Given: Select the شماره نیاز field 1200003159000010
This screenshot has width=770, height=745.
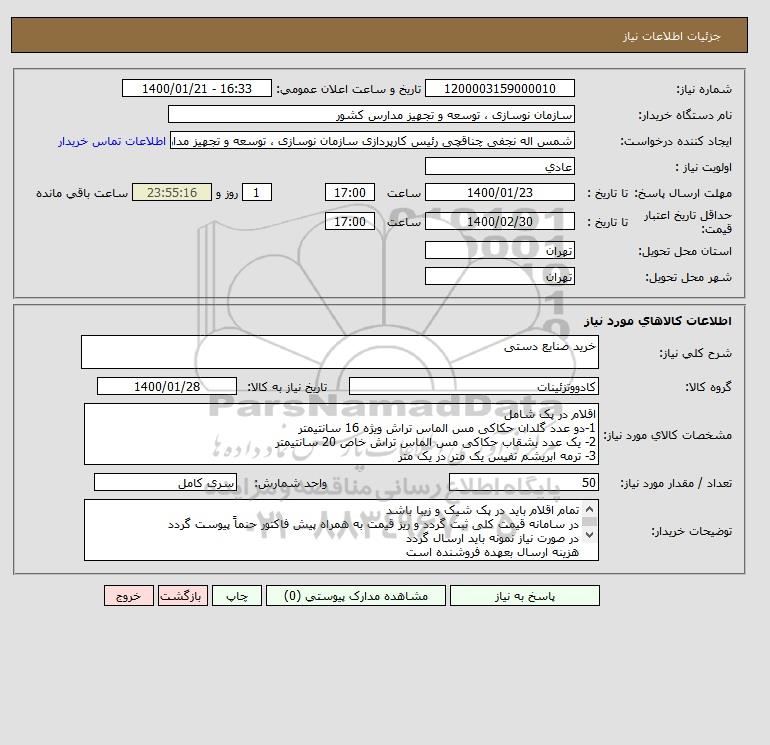Looking at the screenshot, I should (499, 88).
